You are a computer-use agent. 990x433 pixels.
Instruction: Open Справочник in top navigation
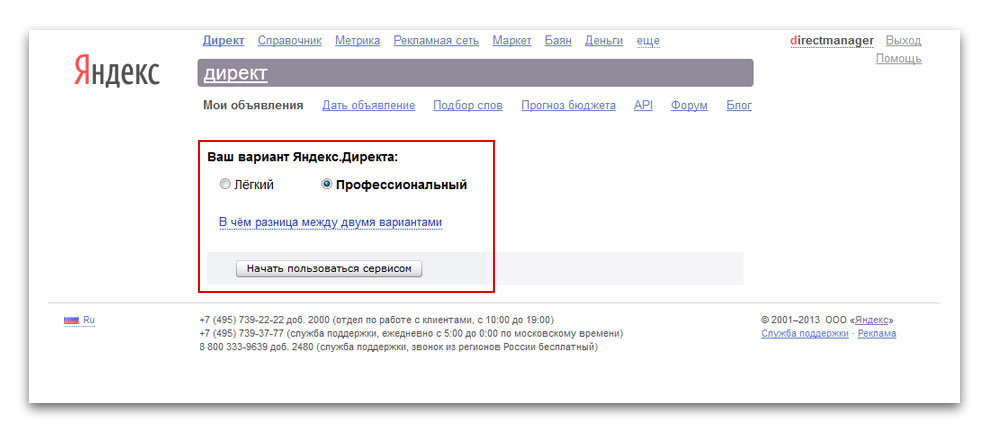coord(289,41)
